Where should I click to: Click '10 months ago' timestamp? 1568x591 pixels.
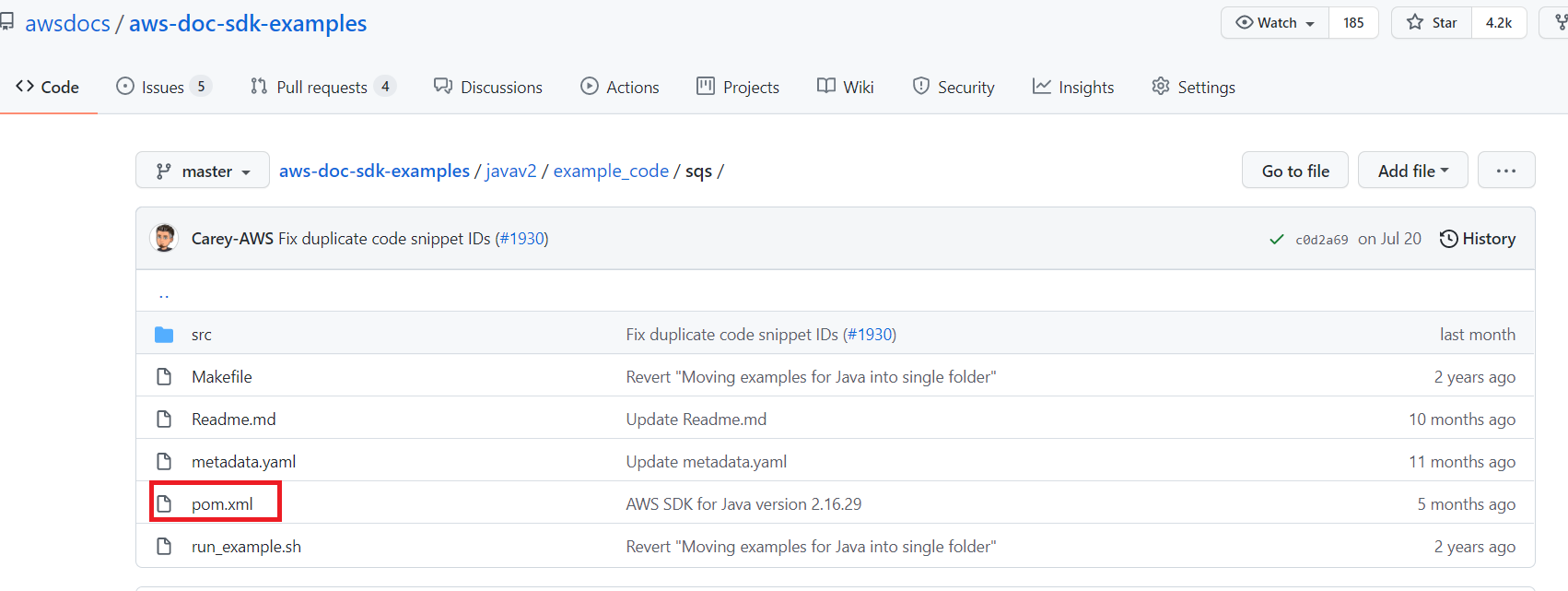click(x=1462, y=420)
